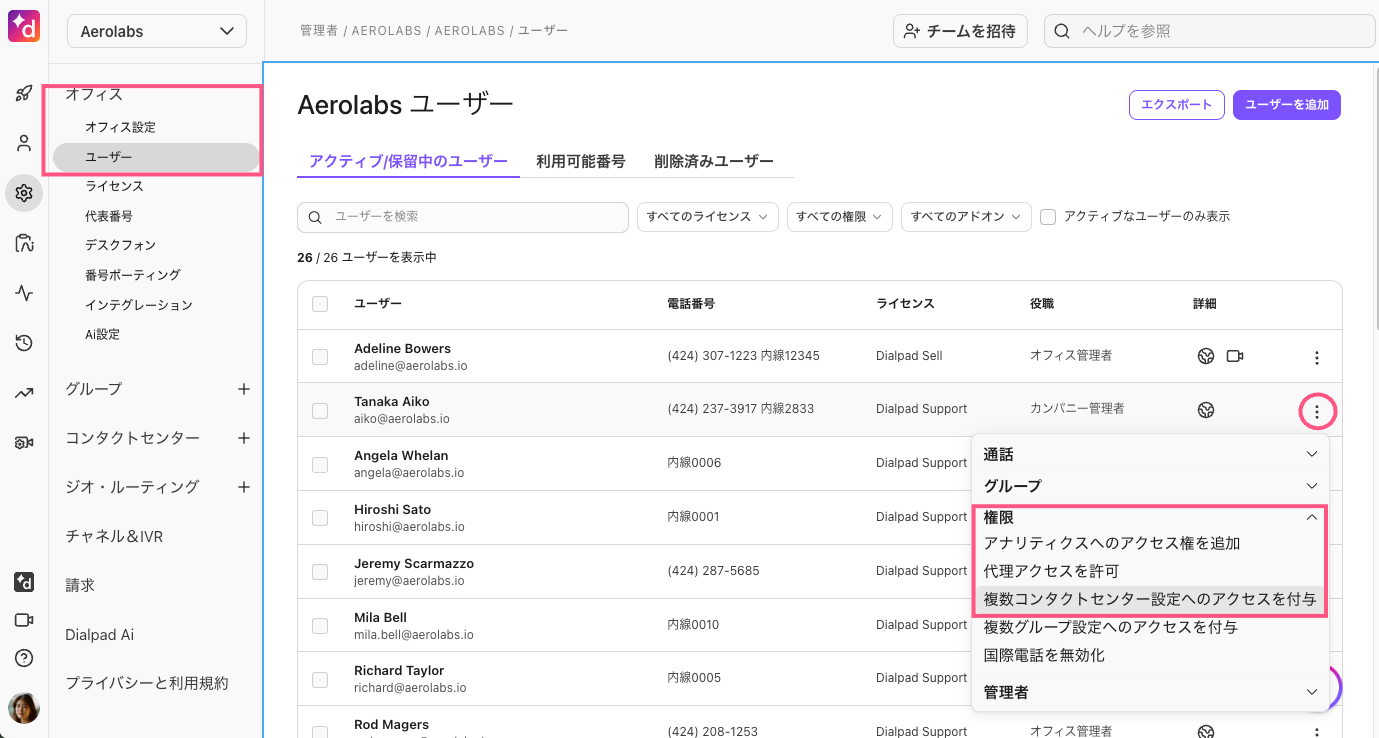This screenshot has height=738, width=1379.
Task: Click globe icon in Tanaka Aiko row
Action: tap(1206, 410)
